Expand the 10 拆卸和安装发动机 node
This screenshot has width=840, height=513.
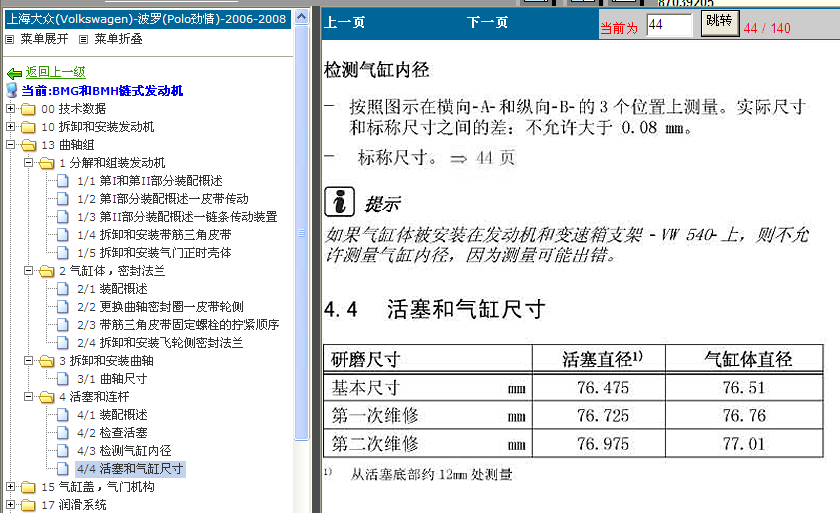[10, 127]
